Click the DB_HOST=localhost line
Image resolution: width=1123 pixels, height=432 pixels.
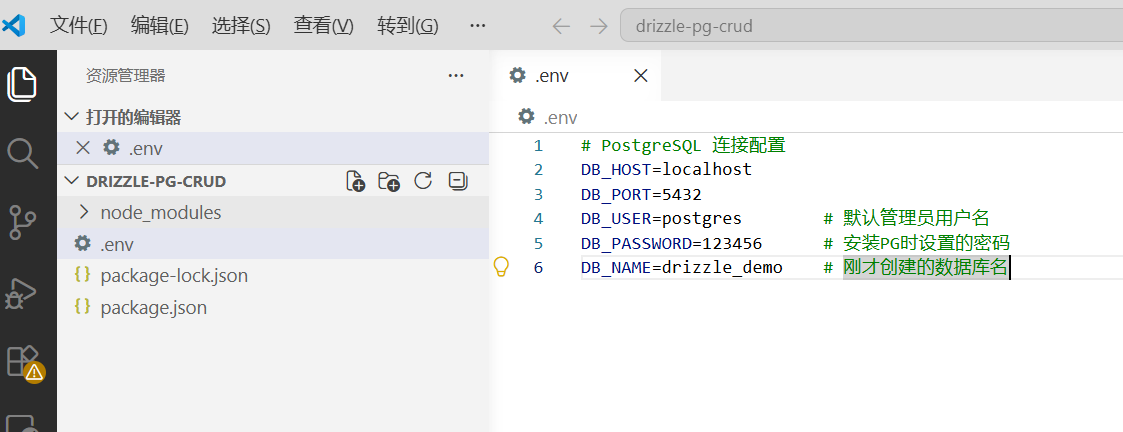pyautogui.click(x=666, y=170)
